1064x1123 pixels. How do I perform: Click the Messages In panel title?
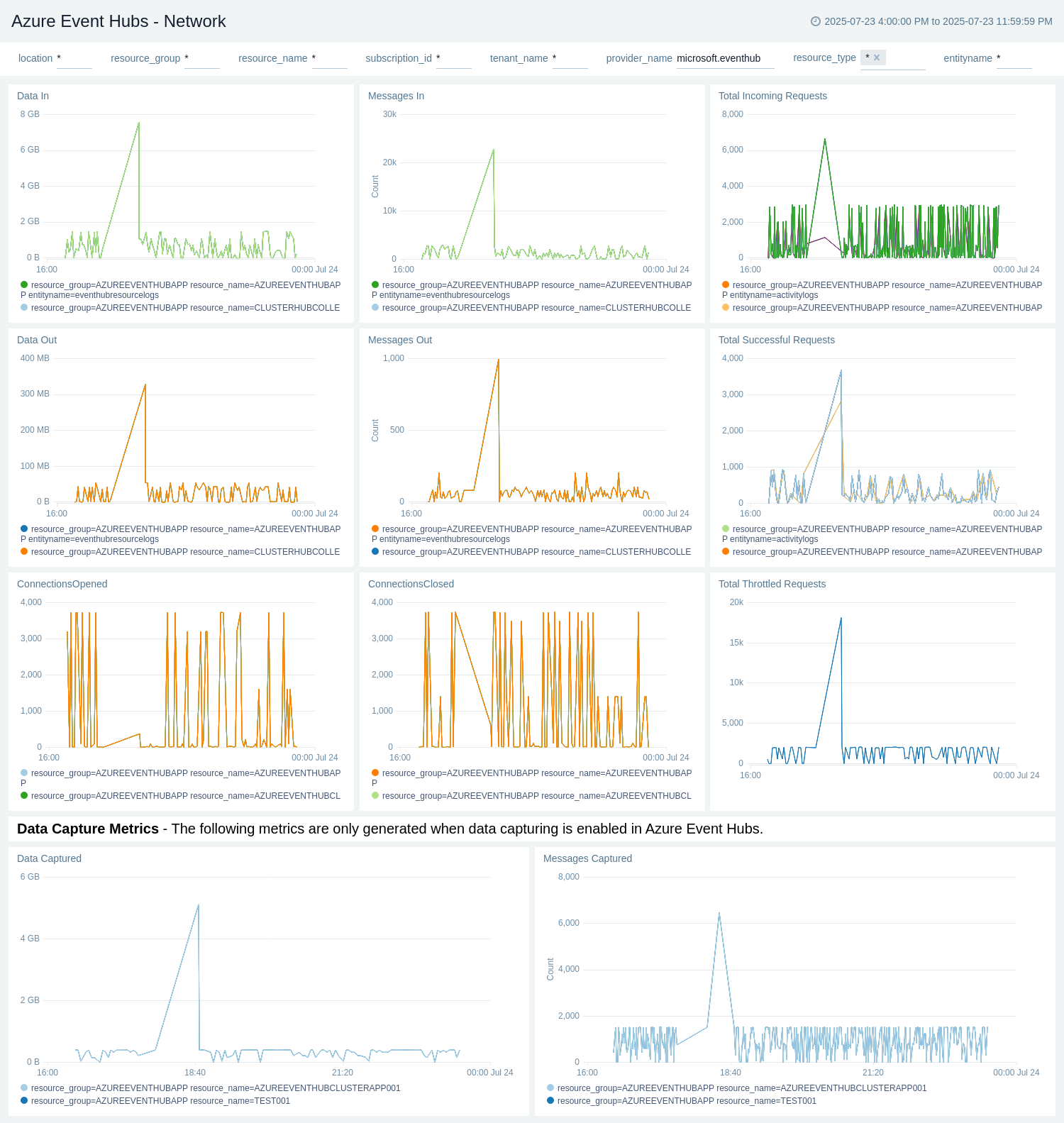pyautogui.click(x=396, y=96)
